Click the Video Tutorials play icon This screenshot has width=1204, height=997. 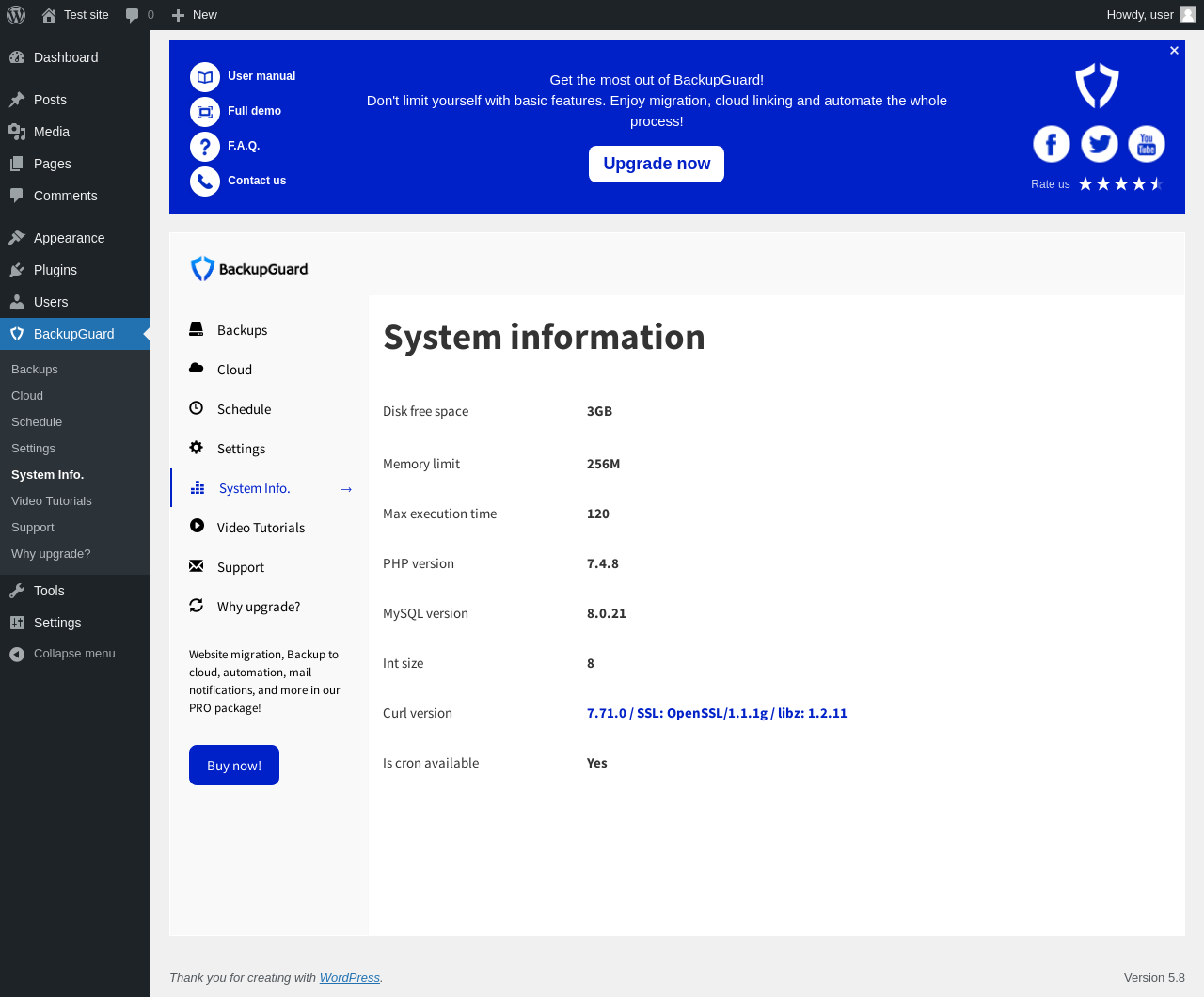pyautogui.click(x=197, y=526)
